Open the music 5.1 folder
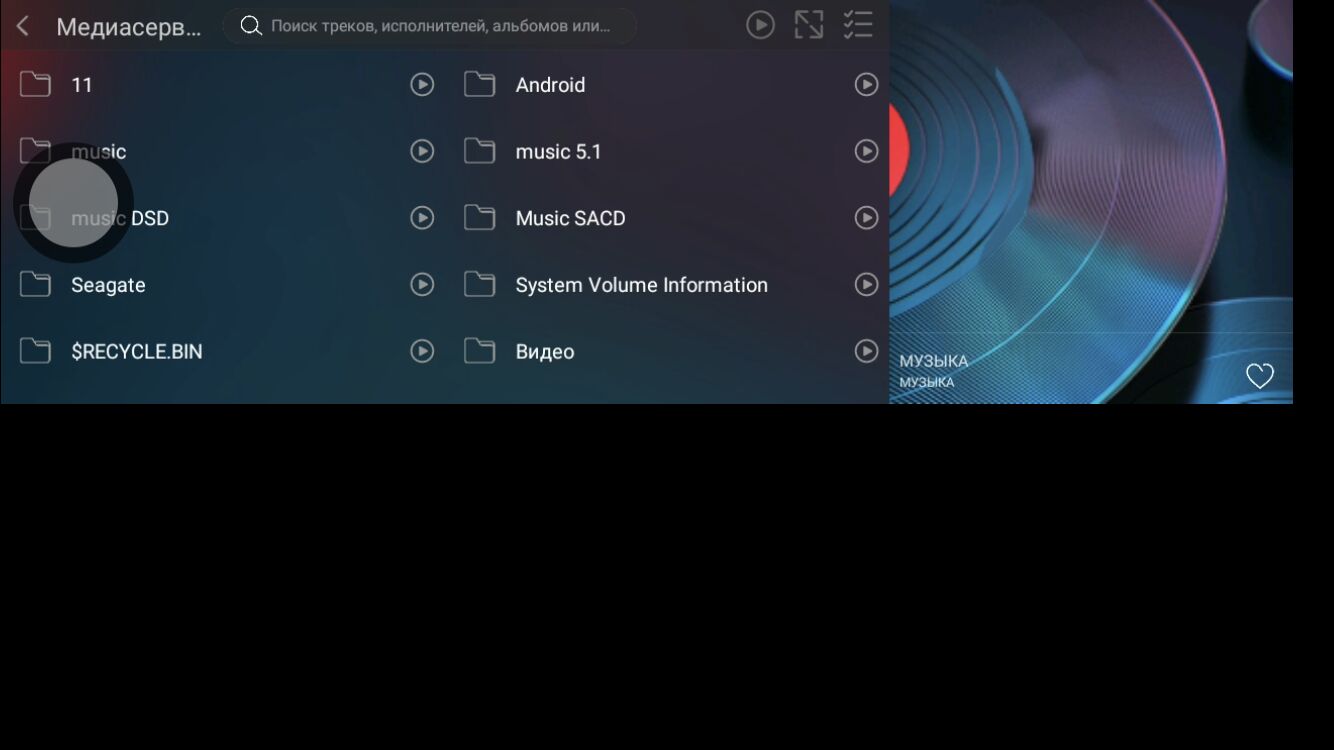 [558, 152]
